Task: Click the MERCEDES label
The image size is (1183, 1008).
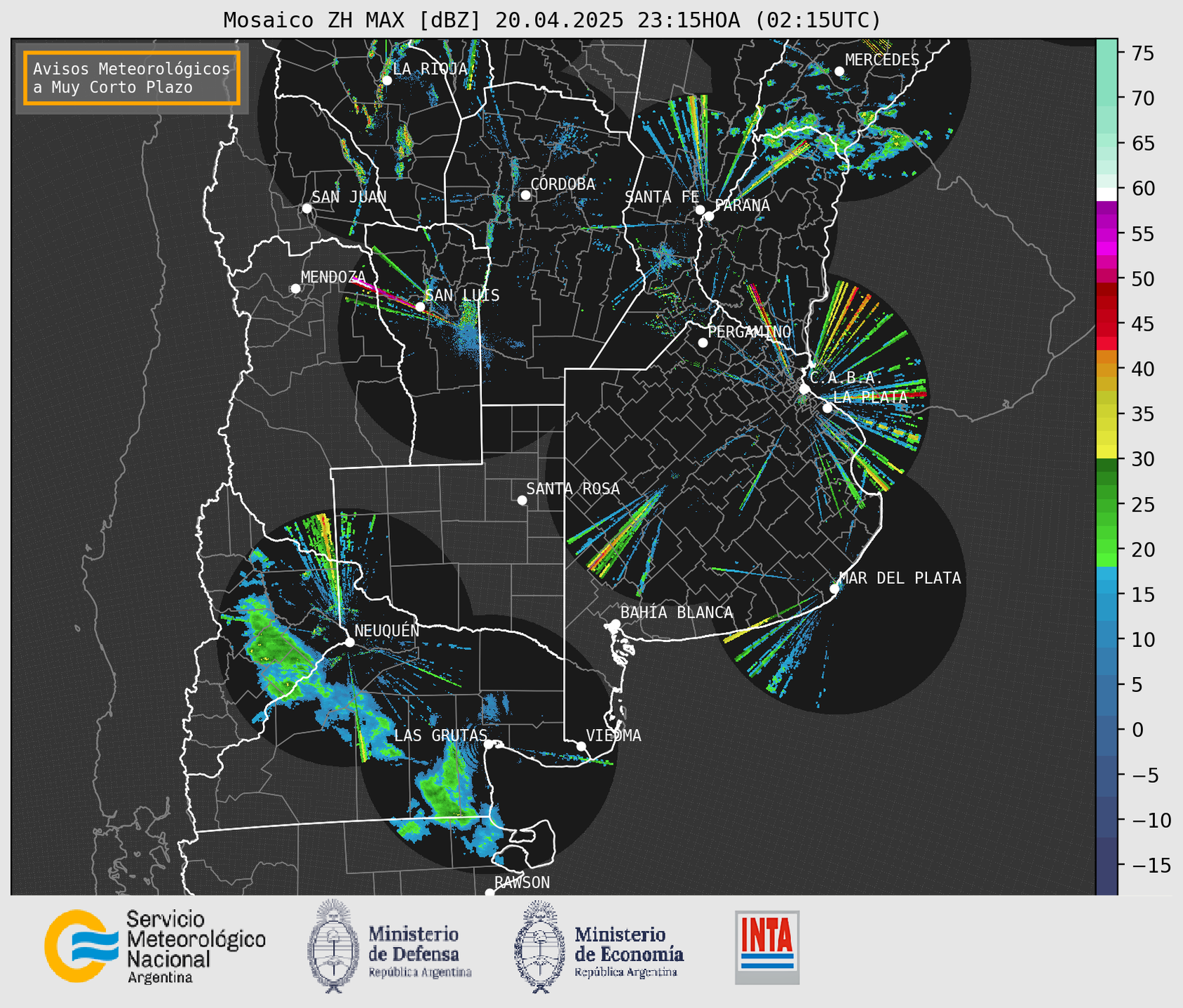Action: [x=882, y=60]
